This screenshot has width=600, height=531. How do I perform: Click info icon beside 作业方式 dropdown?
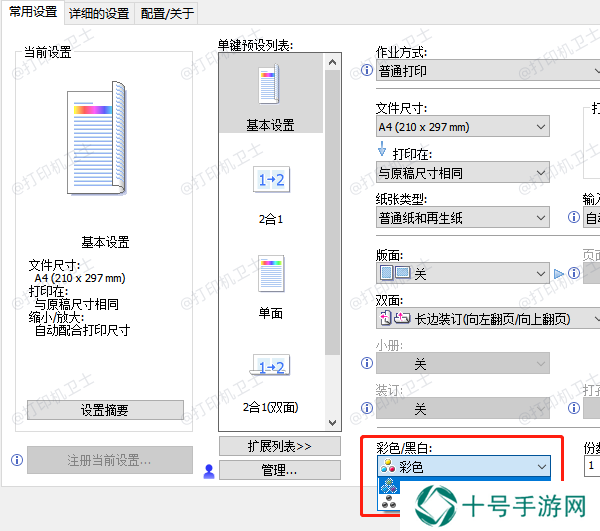(367, 70)
